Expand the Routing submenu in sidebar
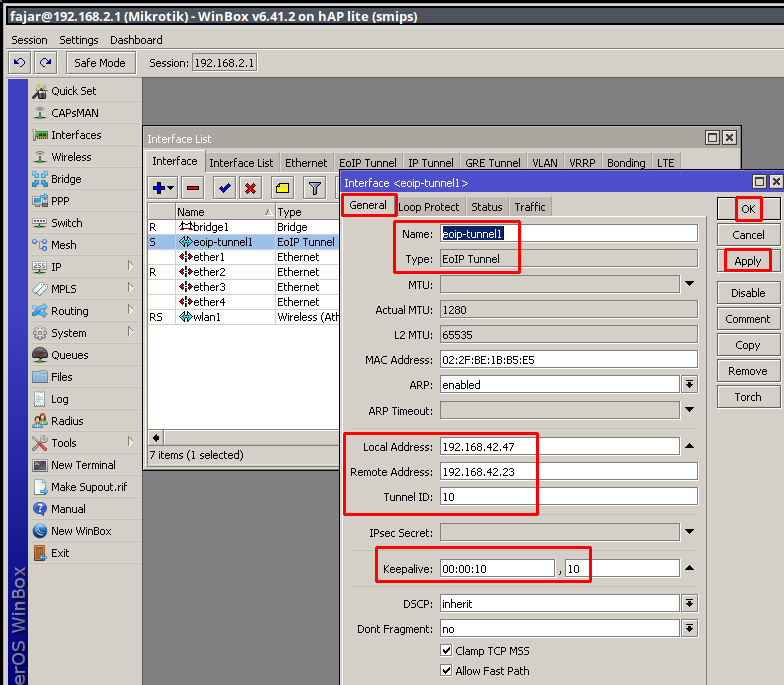The image size is (784, 685). coord(130,310)
